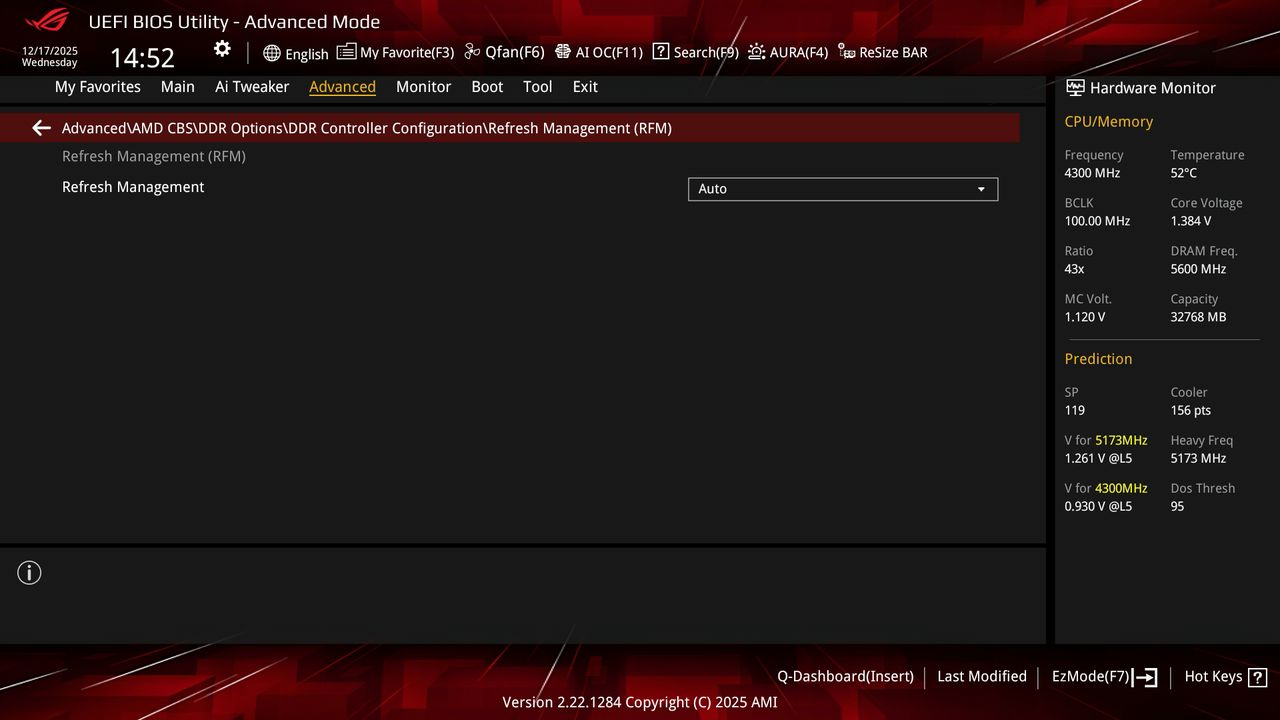1280x720 pixels.
Task: Open Q-Dashboard from the bottom bar
Action: tap(845, 676)
